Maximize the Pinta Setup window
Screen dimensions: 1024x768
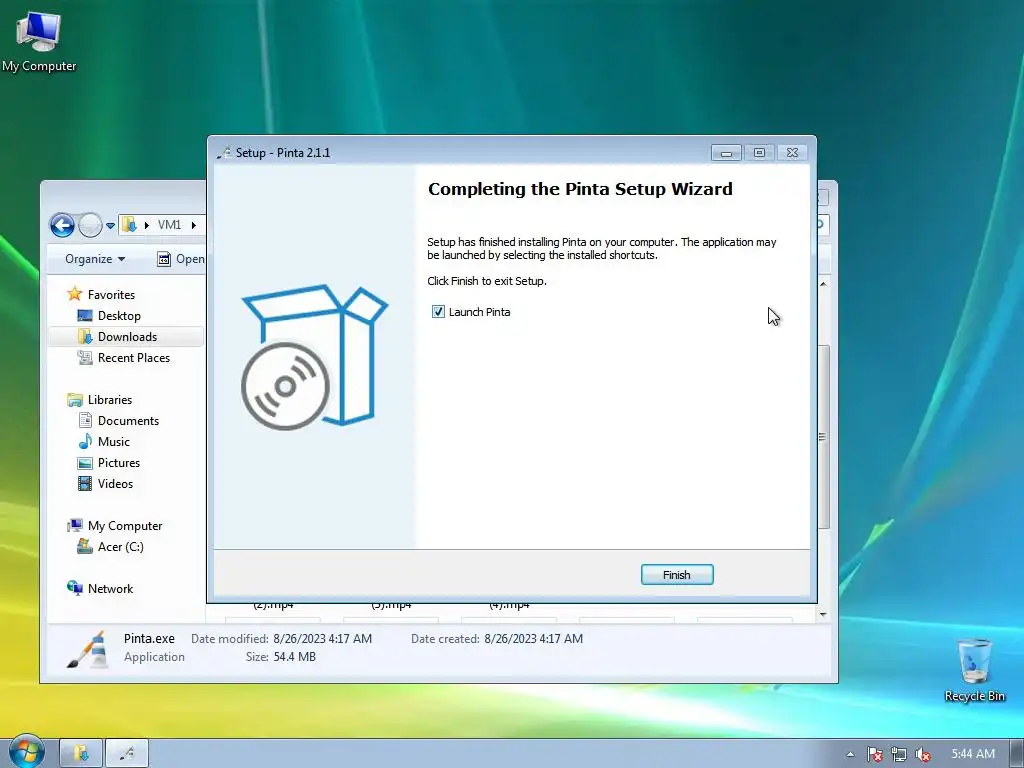(759, 153)
